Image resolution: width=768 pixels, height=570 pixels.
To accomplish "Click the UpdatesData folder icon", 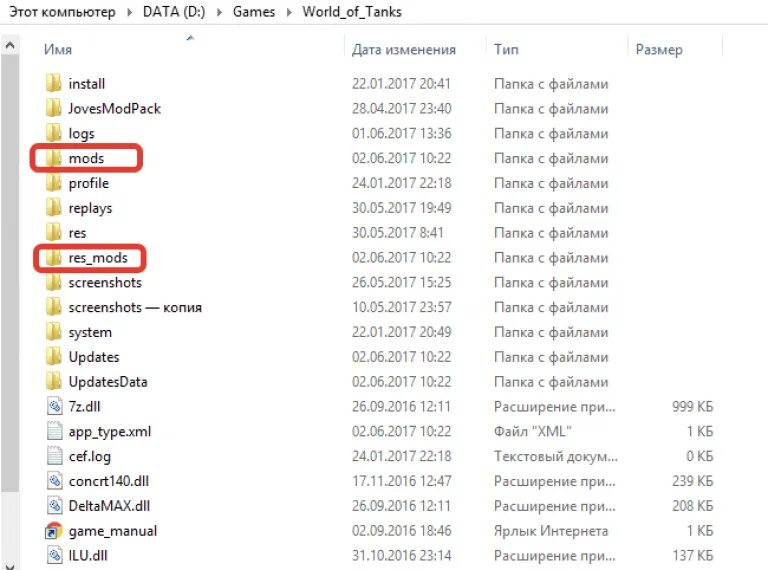I will point(53,381).
